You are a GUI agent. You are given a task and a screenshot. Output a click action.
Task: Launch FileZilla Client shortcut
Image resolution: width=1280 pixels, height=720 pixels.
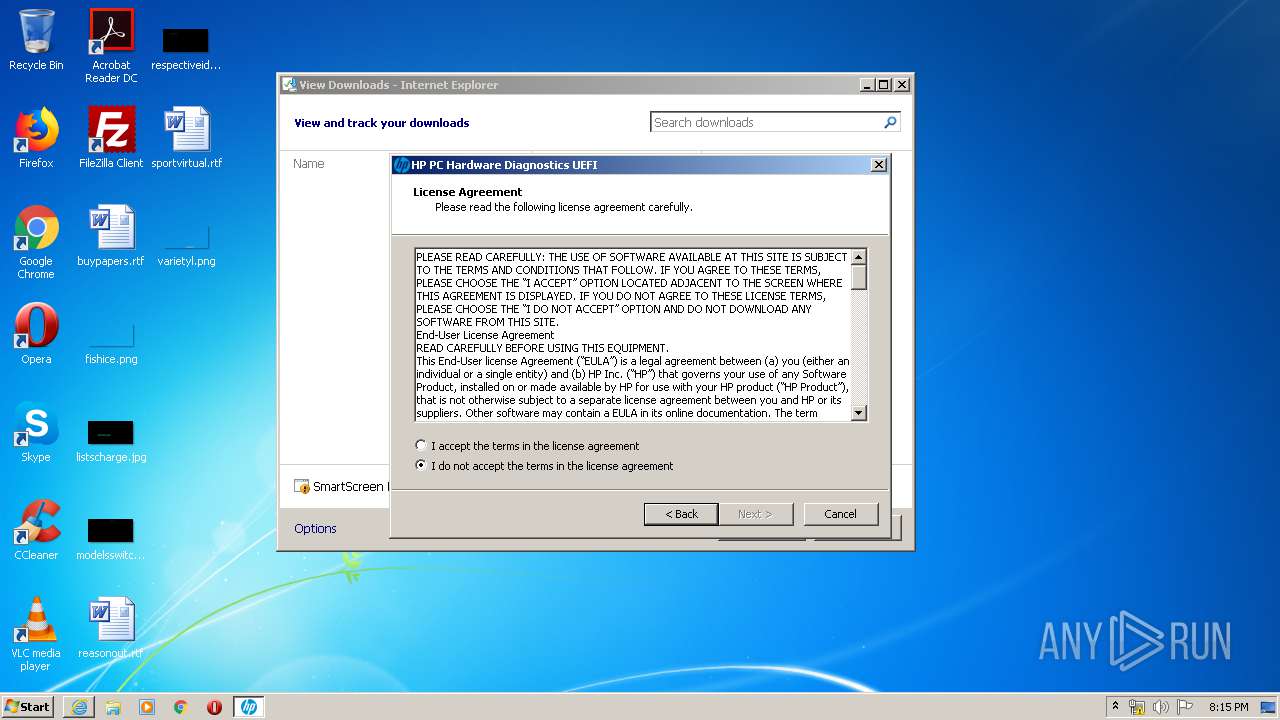pyautogui.click(x=111, y=138)
